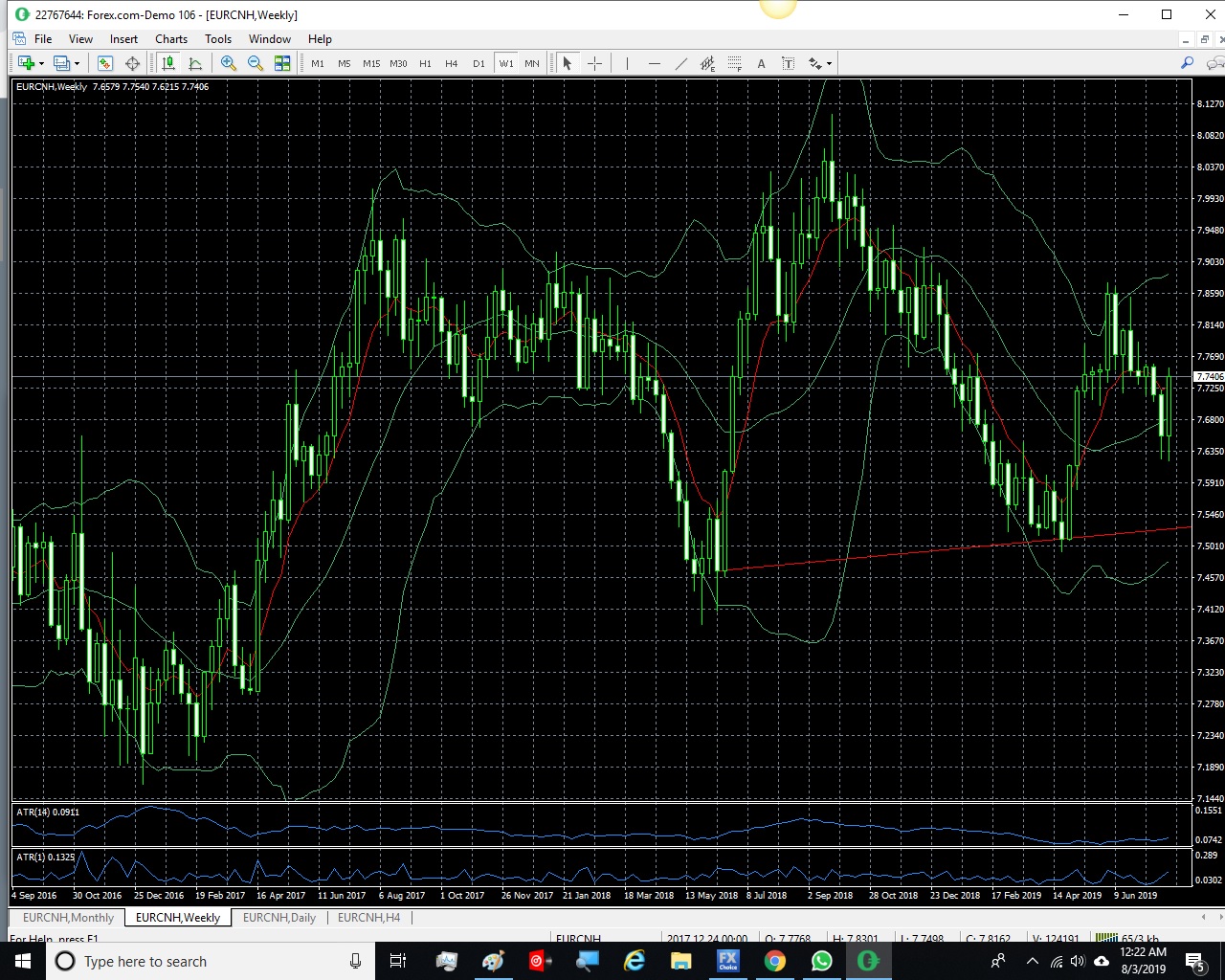Screen dimensions: 1225x980
Task: Select the EURCNH,Weekly chart tab
Action: pyautogui.click(x=178, y=917)
